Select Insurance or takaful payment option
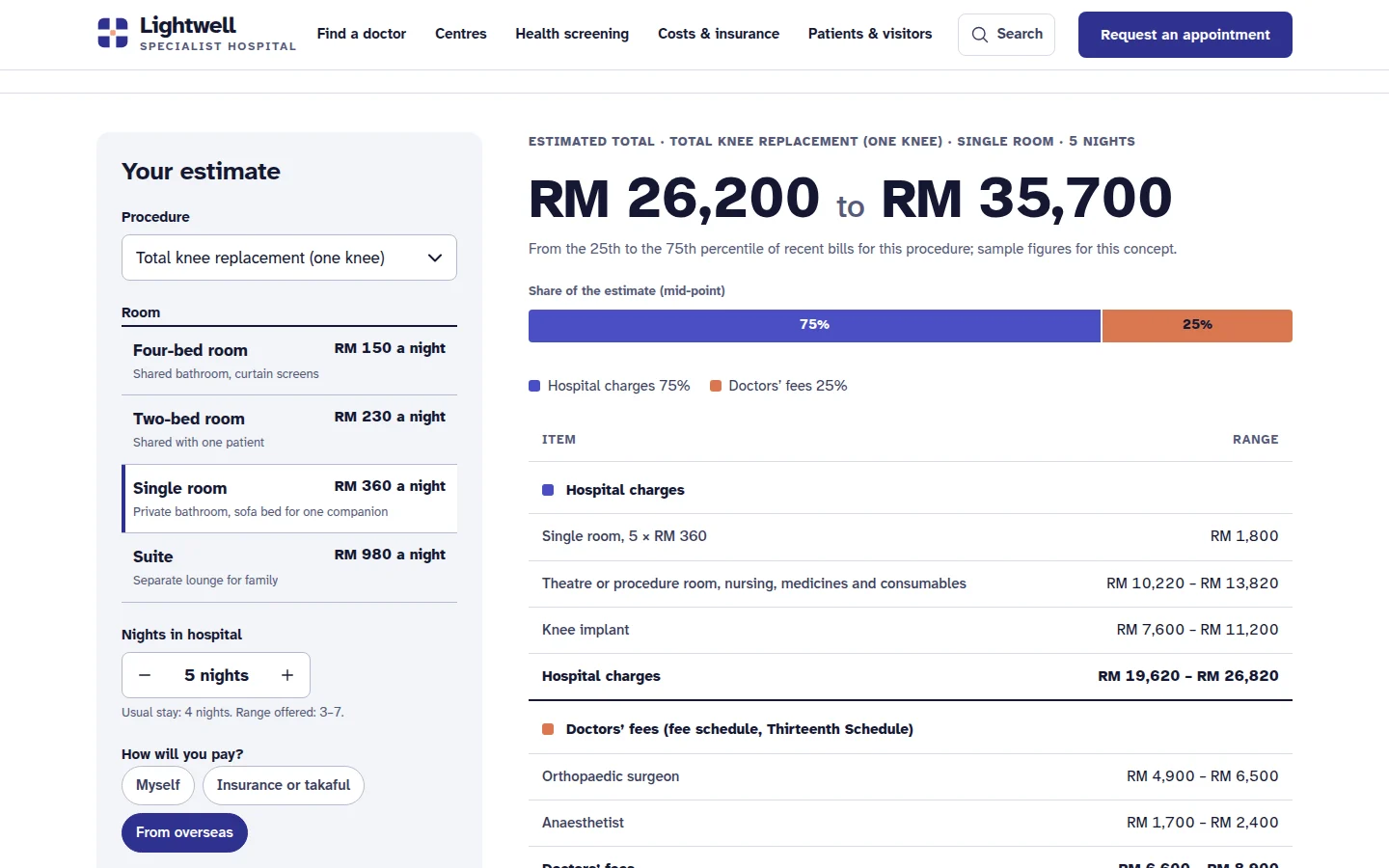1389x868 pixels. point(284,785)
